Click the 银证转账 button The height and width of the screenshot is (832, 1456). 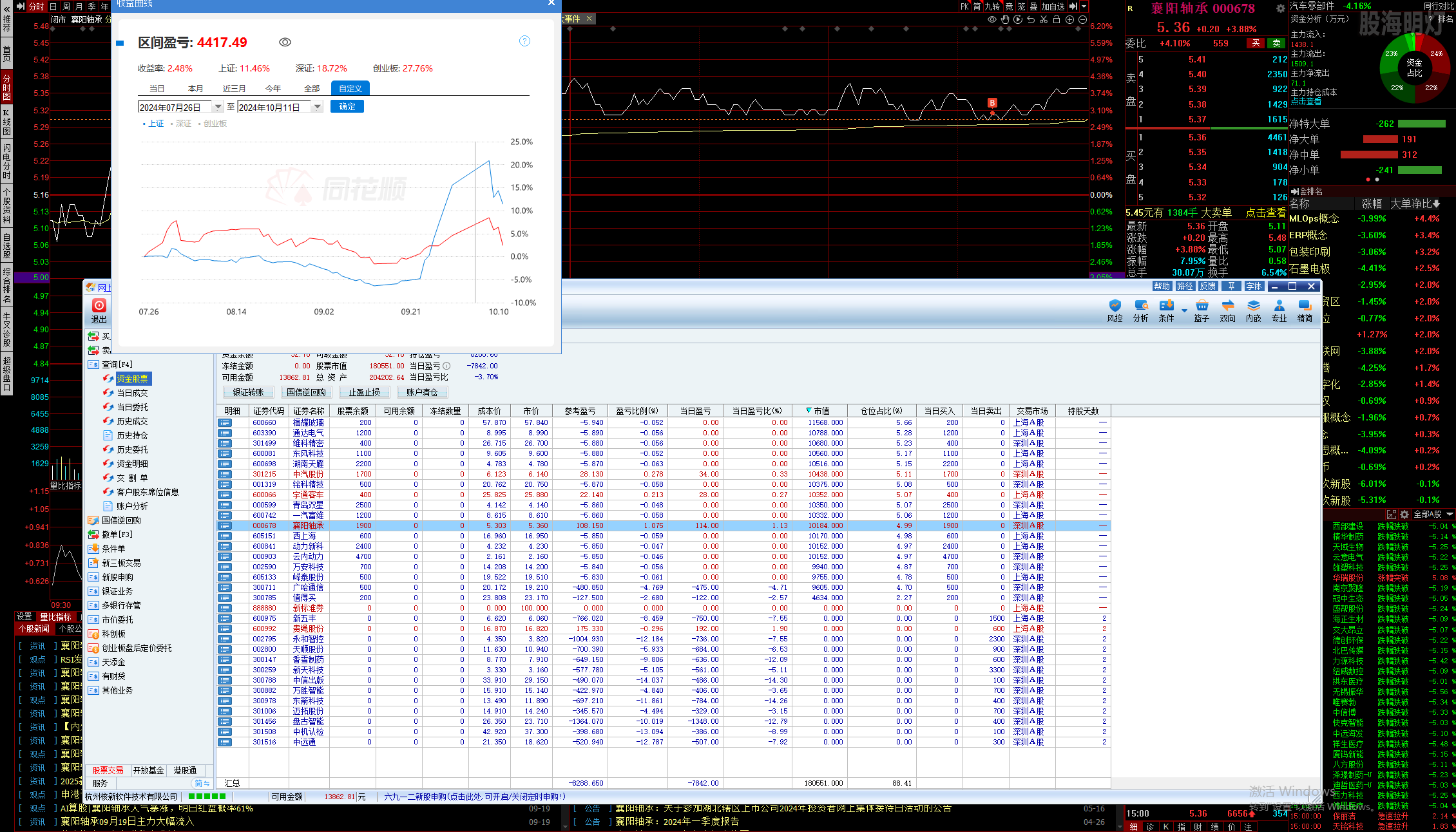pyautogui.click(x=248, y=392)
